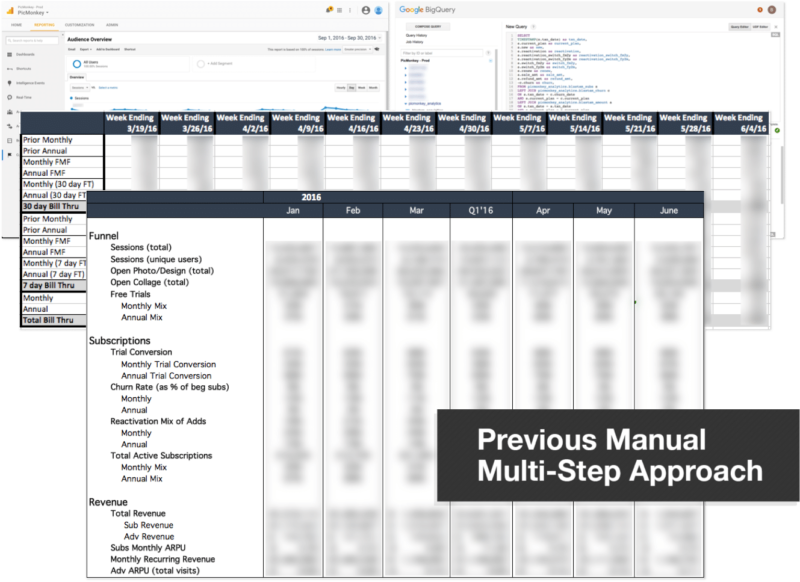This screenshot has height=582, width=800.
Task: Open the Analytics notifications bell
Action: click(x=330, y=10)
